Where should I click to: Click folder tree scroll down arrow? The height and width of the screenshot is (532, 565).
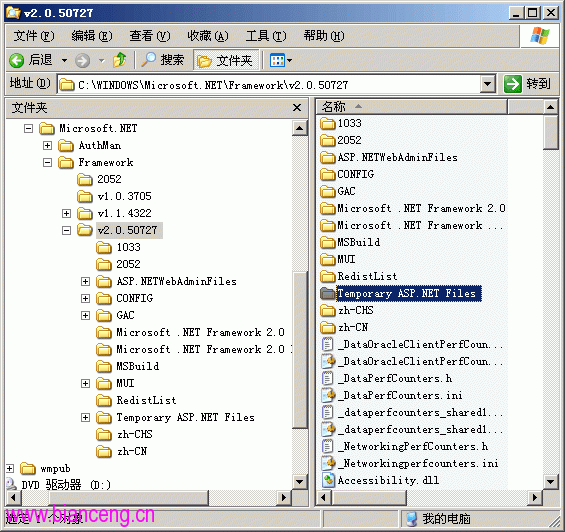pos(299,482)
